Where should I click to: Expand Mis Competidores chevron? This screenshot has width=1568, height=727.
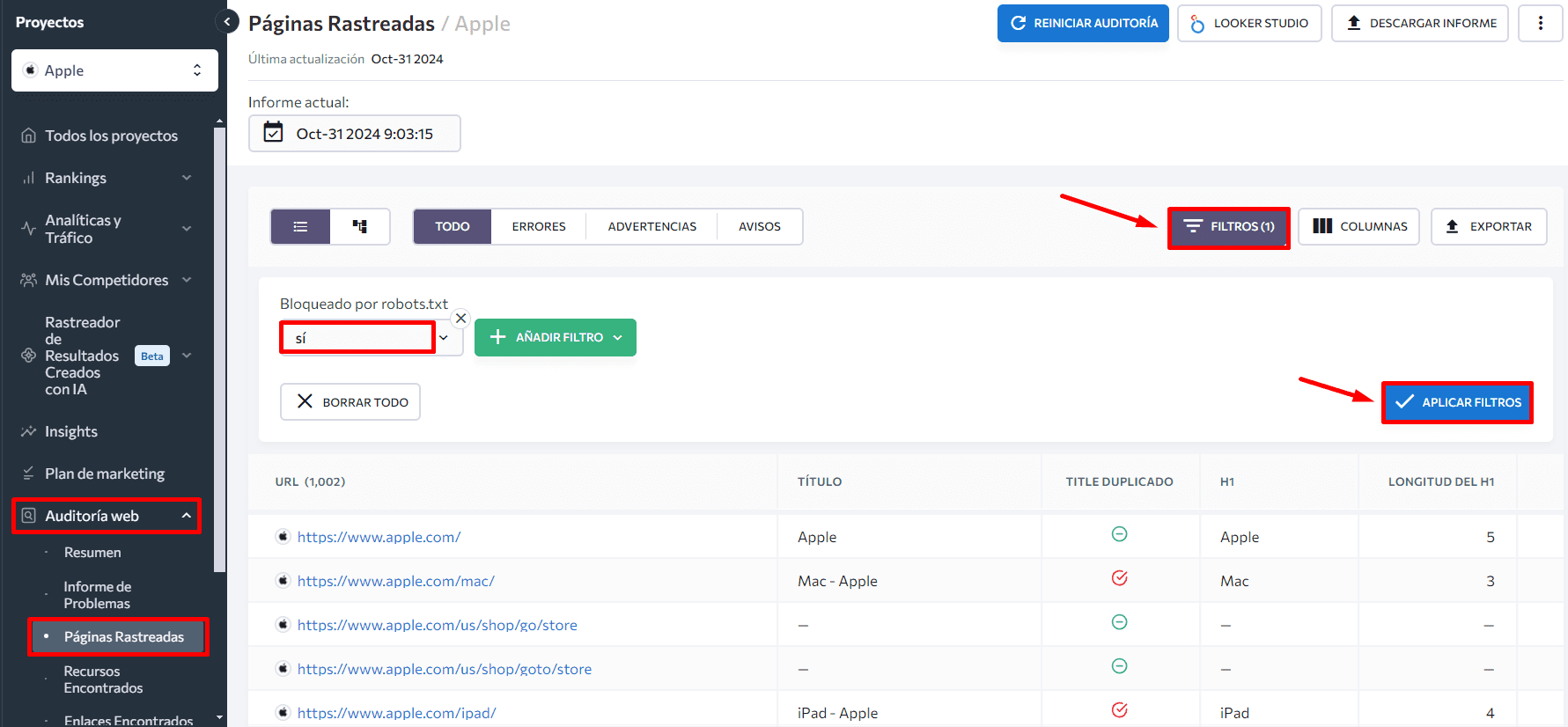[187, 280]
